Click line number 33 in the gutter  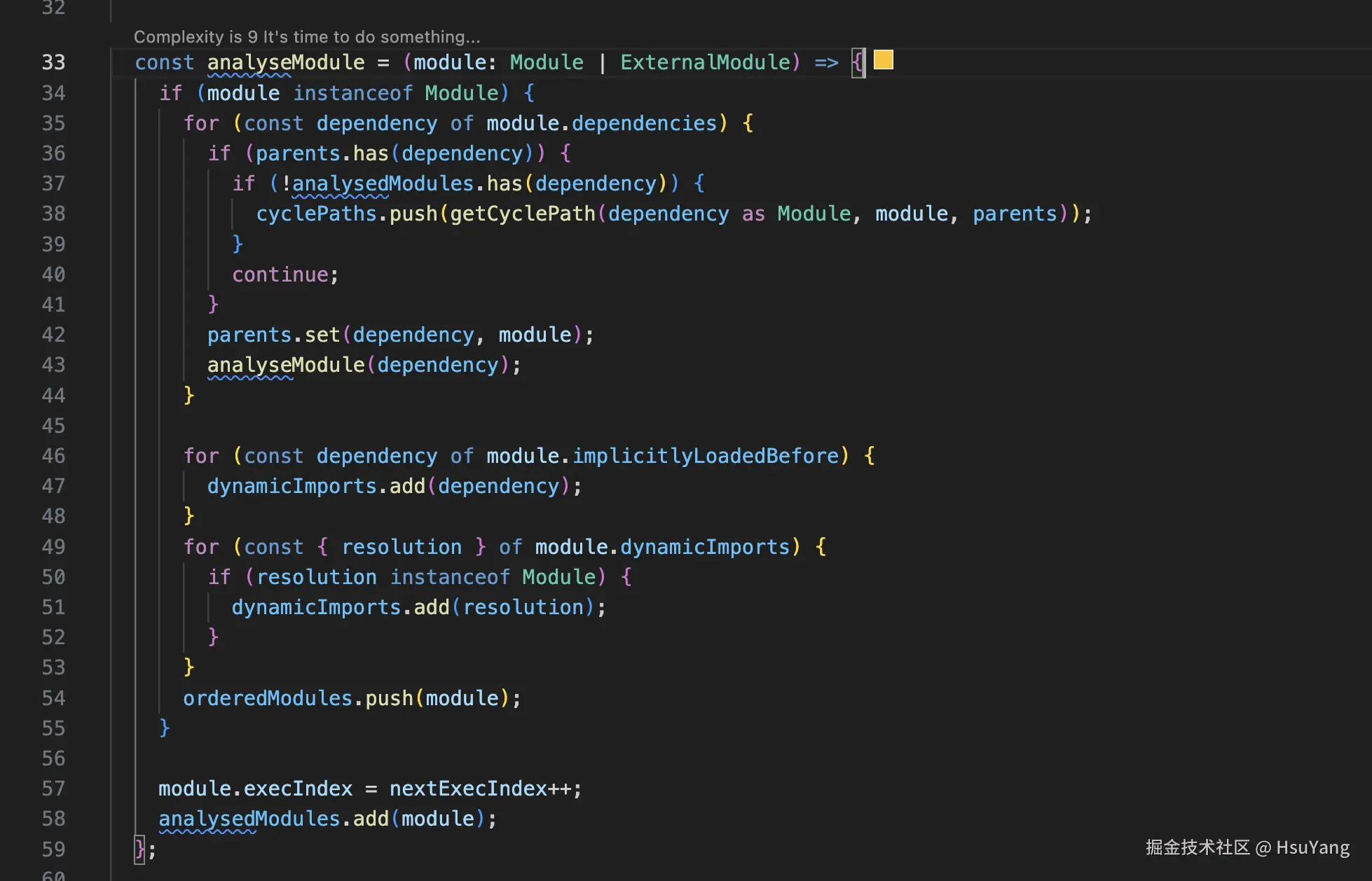[53, 62]
